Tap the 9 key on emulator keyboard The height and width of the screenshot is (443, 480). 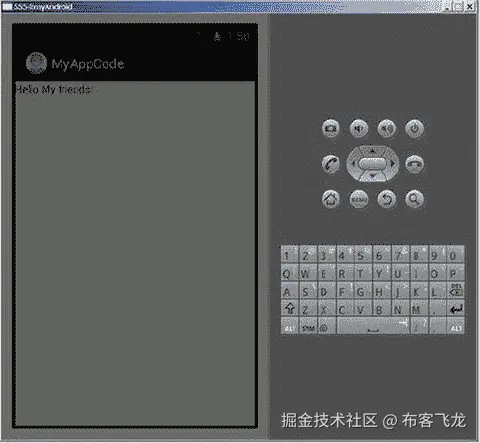[x=437, y=255]
